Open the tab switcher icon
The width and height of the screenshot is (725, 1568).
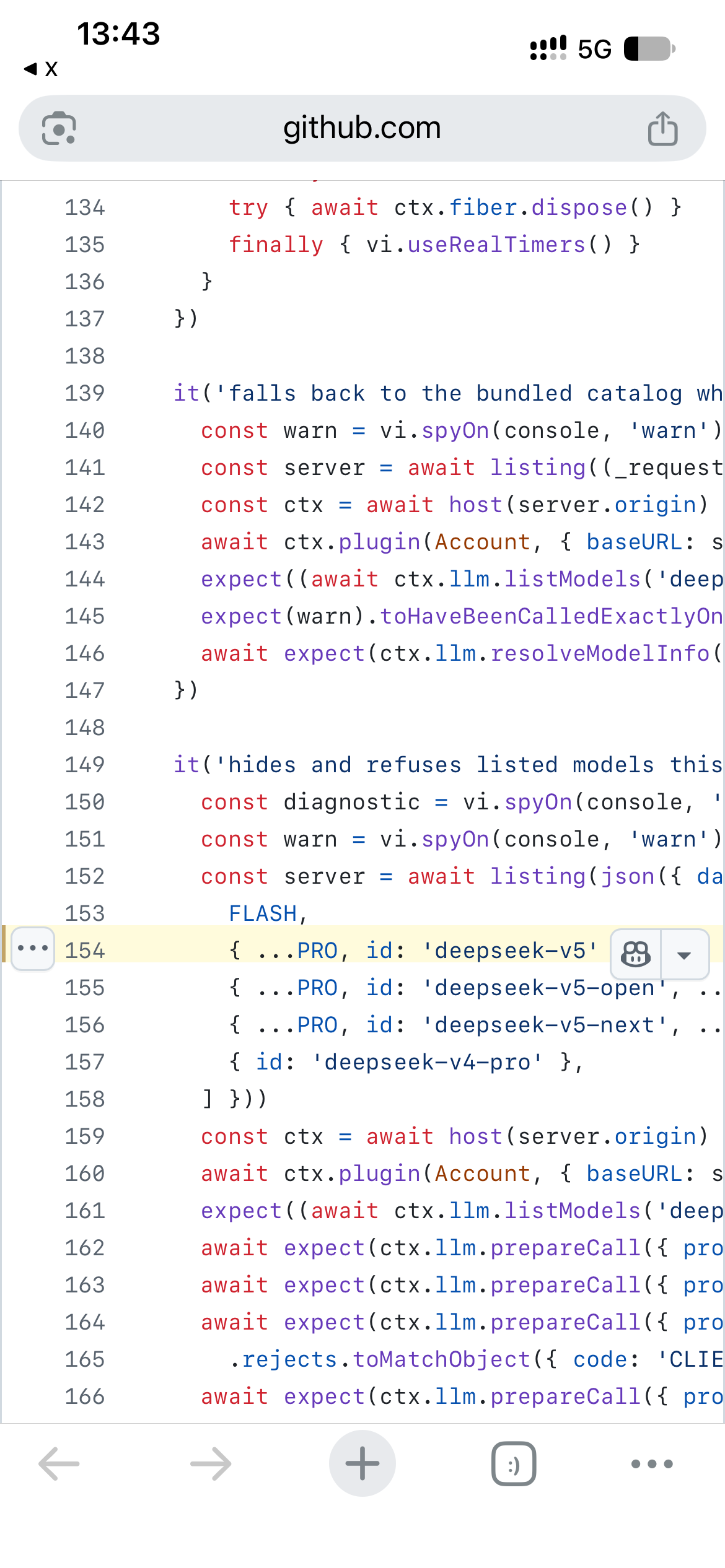(x=514, y=1463)
